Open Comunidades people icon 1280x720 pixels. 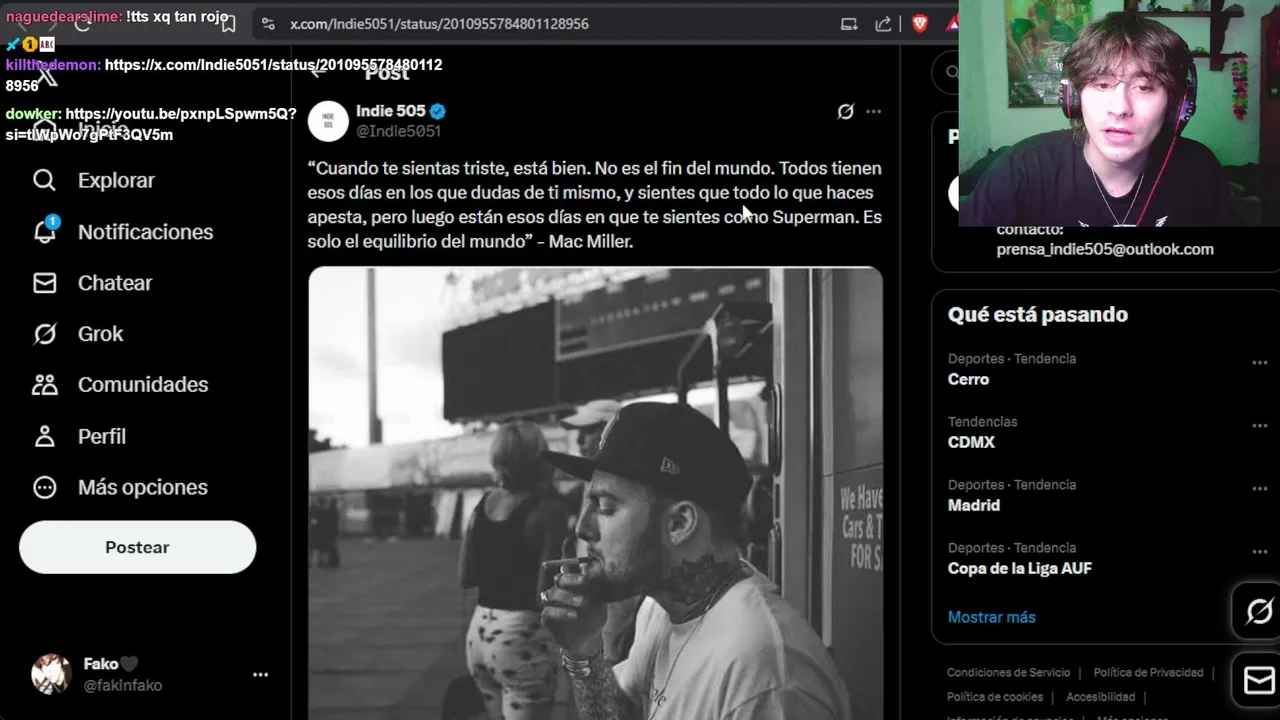click(44, 385)
